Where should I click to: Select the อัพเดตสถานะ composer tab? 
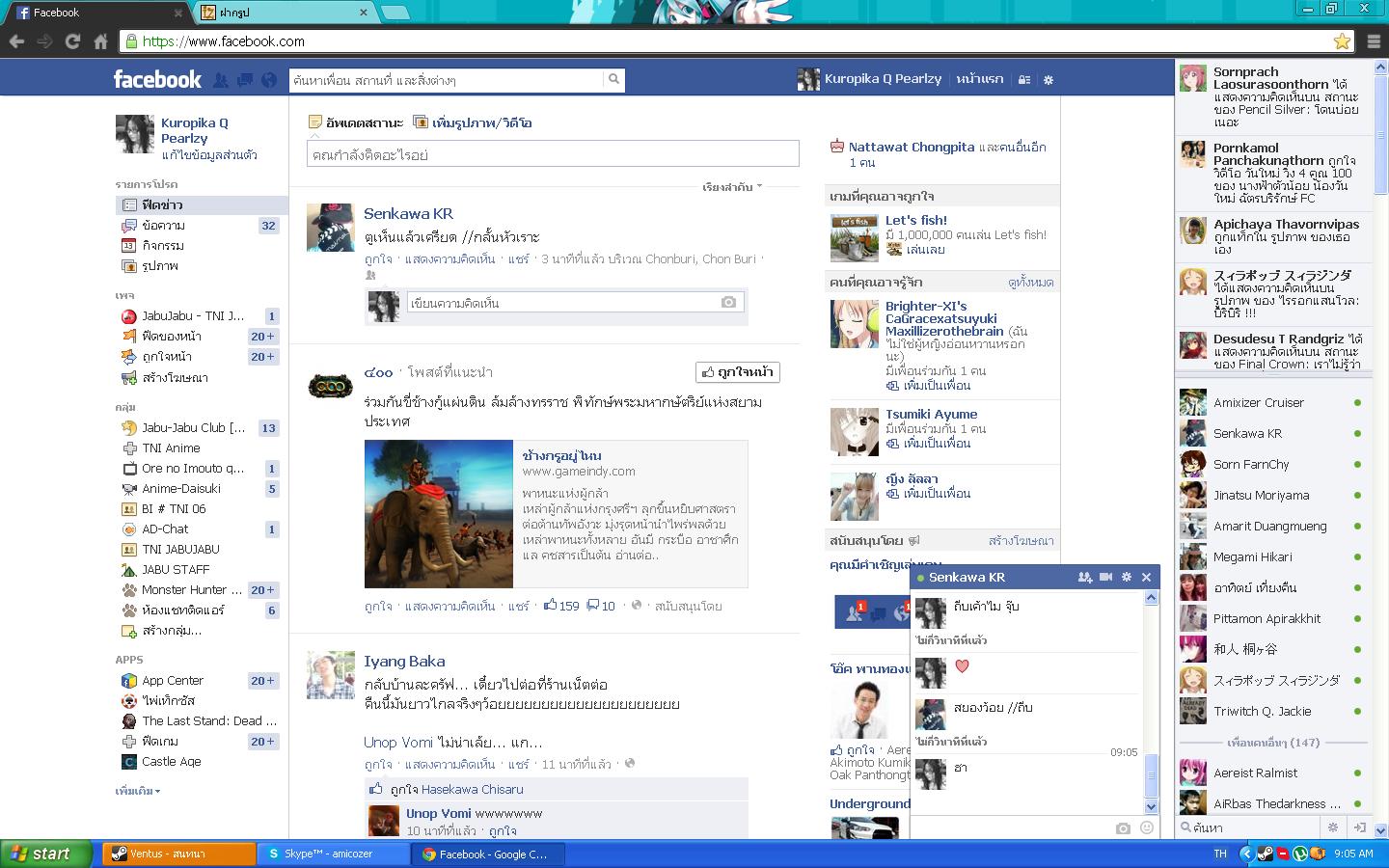coord(355,122)
